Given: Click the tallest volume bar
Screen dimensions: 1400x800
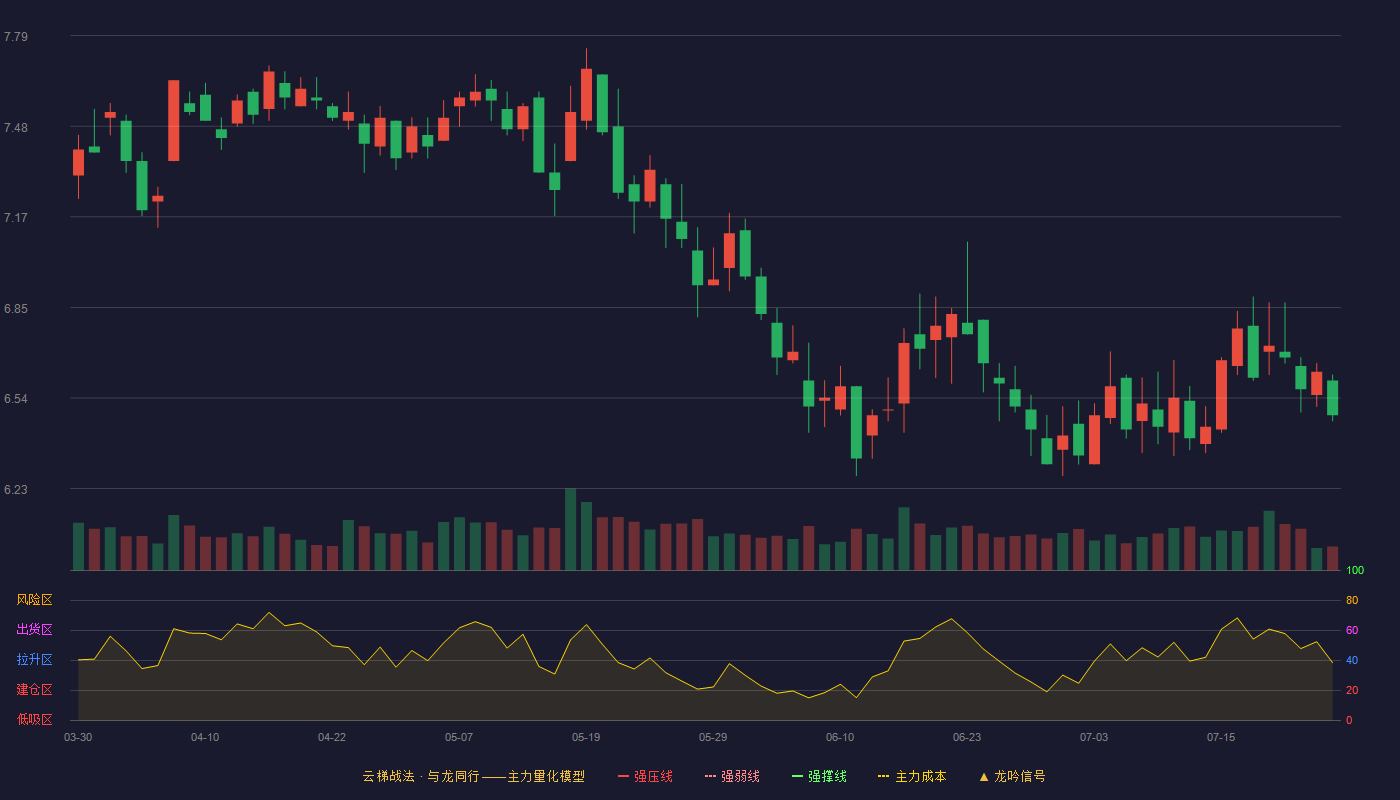Looking at the screenshot, I should [x=570, y=529].
